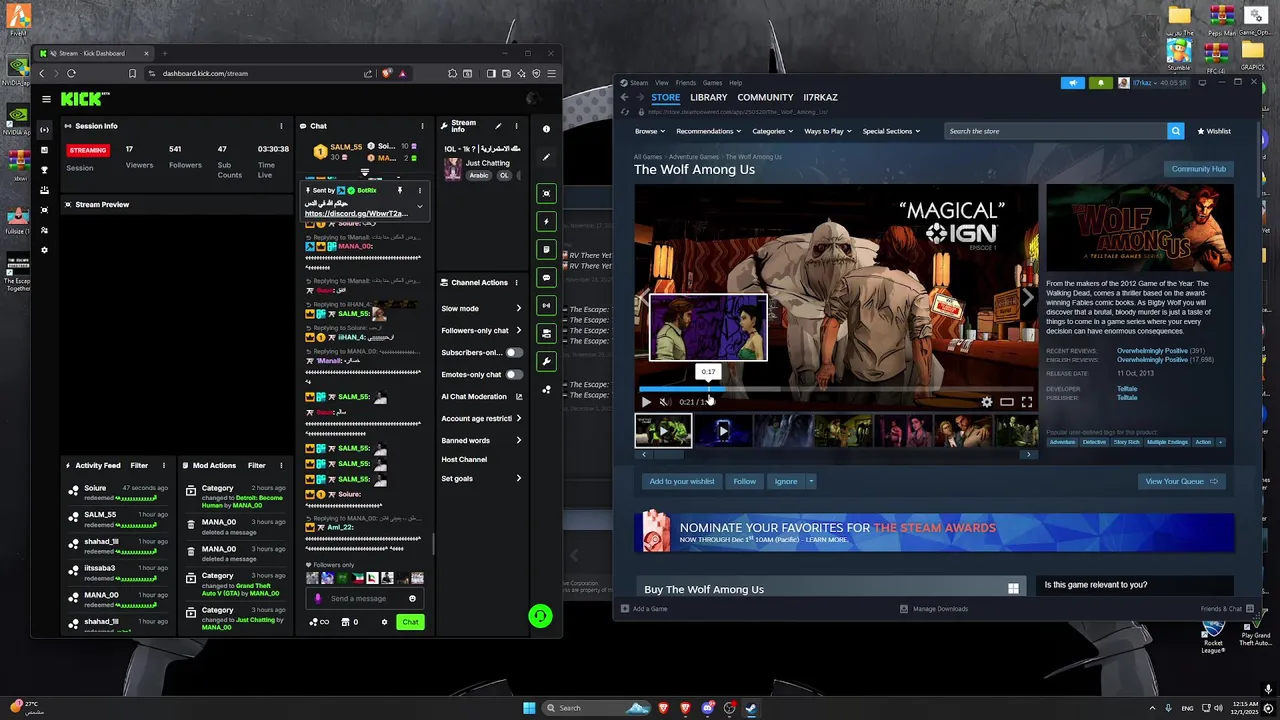This screenshot has height=720, width=1280.
Task: Click the green Chat send button
Action: 410,622
